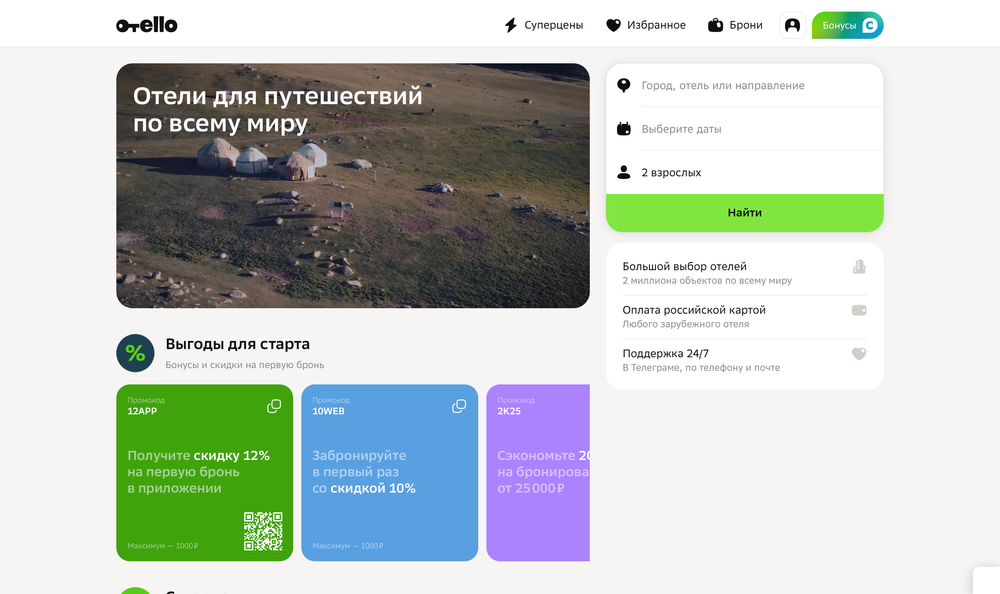Copy the 12APP promo code
The image size is (1000, 594).
pyautogui.click(x=274, y=406)
